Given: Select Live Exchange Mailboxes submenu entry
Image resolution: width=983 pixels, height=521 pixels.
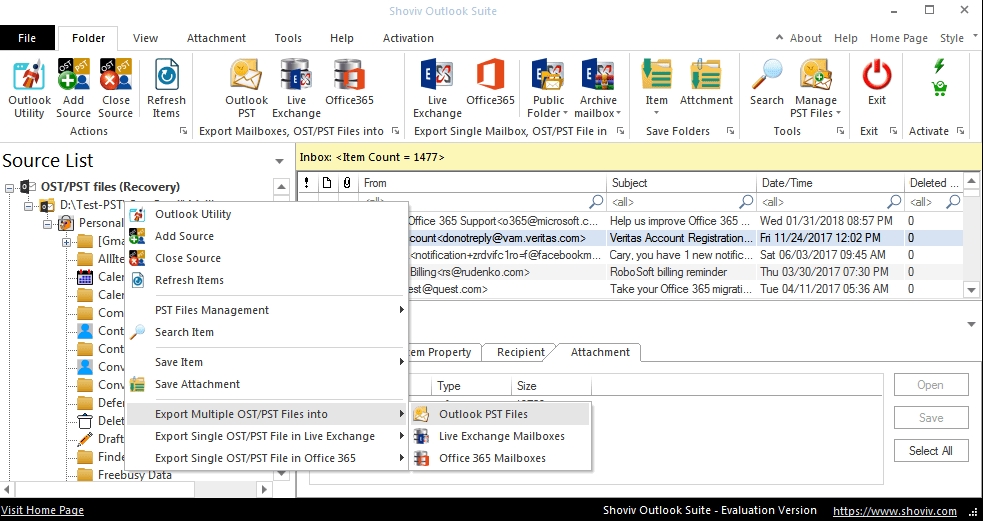Looking at the screenshot, I should coord(500,436).
